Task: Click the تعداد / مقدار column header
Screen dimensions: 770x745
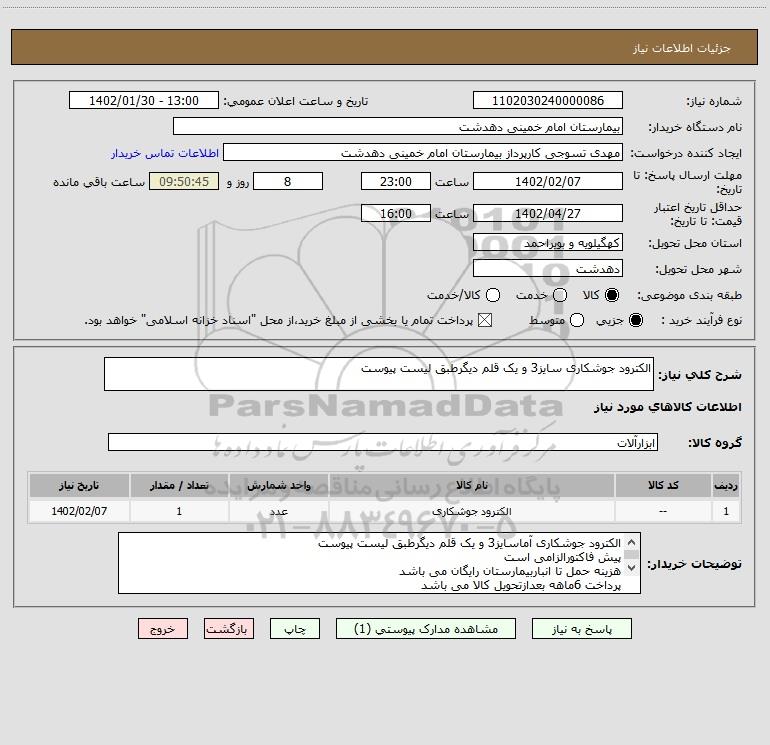Action: click(x=179, y=485)
